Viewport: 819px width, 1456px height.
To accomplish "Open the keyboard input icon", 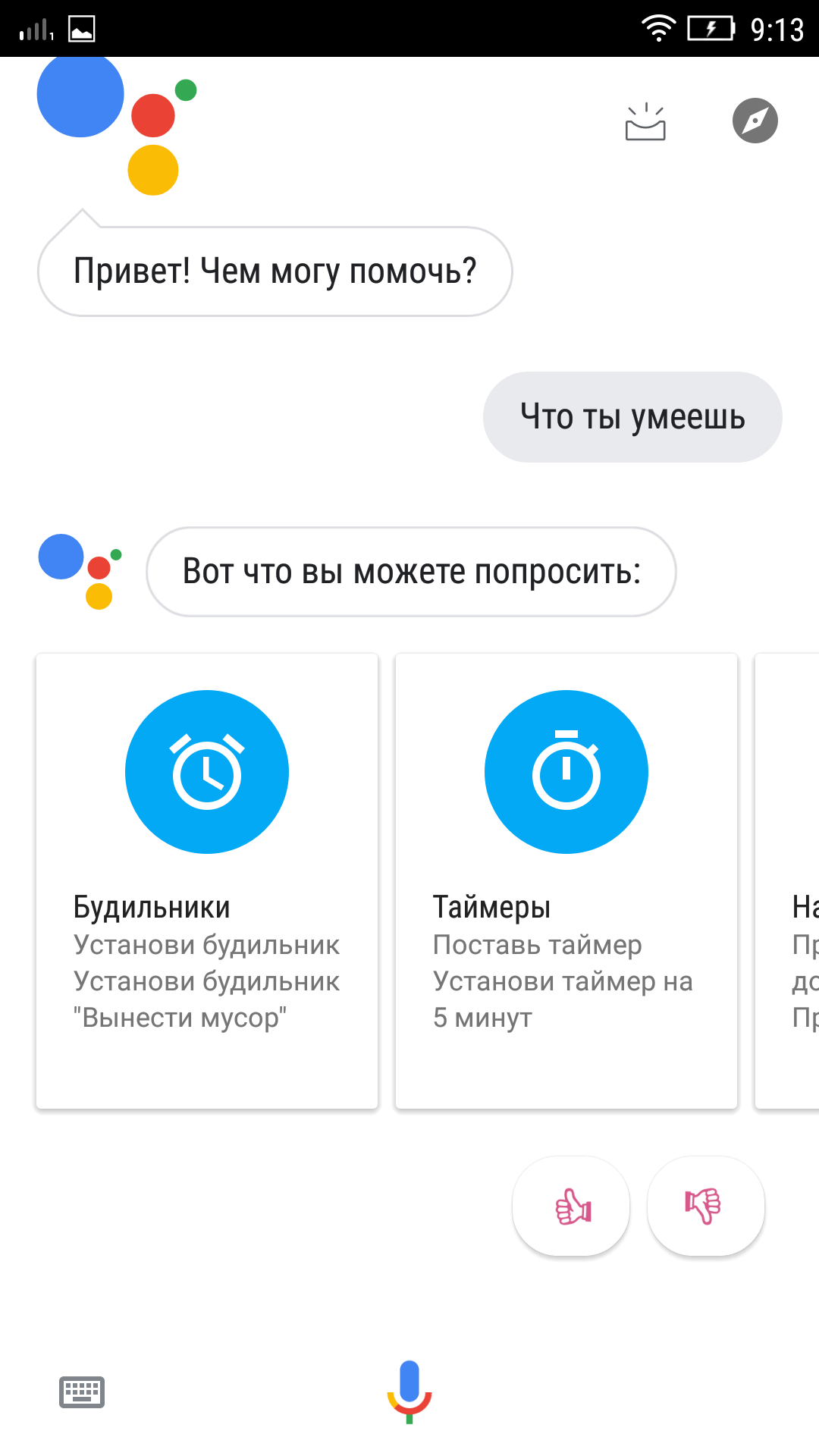I will [x=82, y=1392].
